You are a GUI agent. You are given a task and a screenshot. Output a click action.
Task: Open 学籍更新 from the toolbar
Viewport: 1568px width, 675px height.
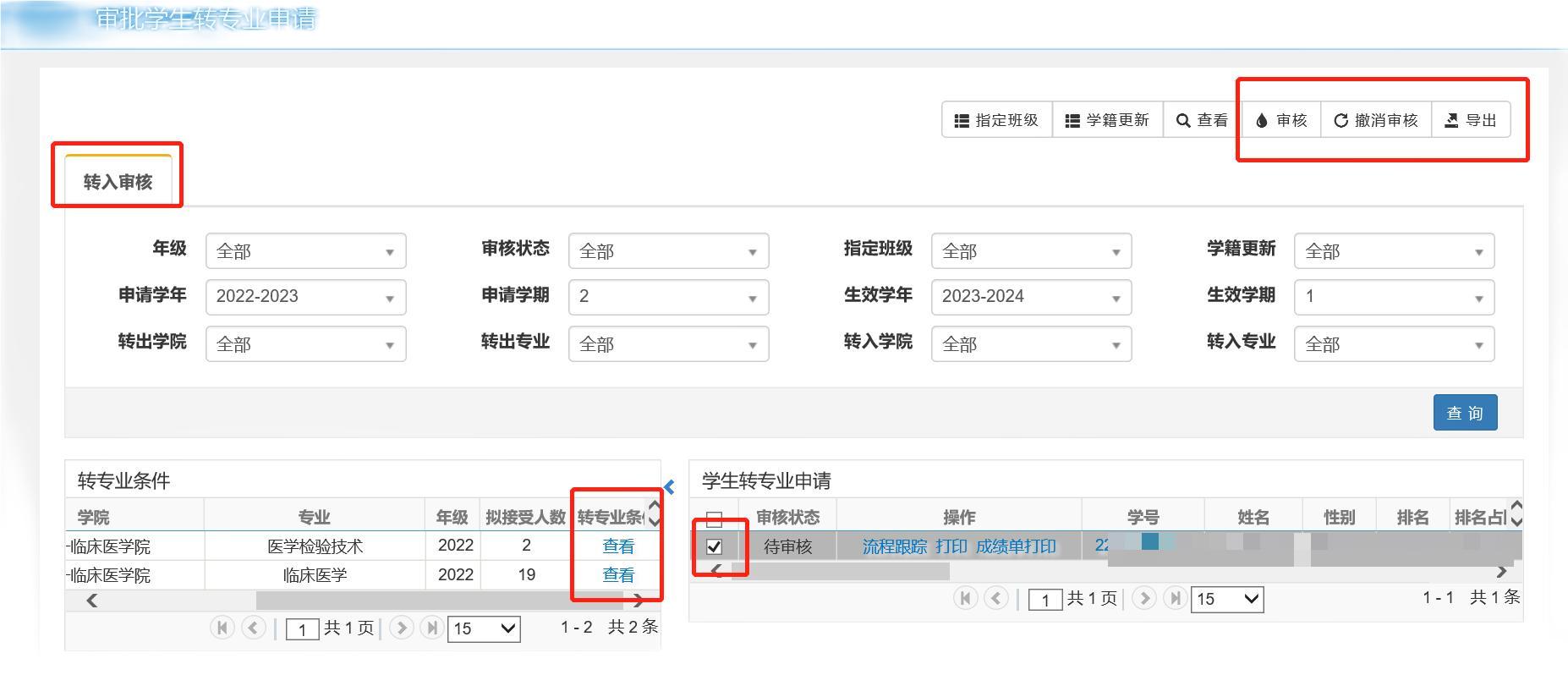(x=1107, y=120)
